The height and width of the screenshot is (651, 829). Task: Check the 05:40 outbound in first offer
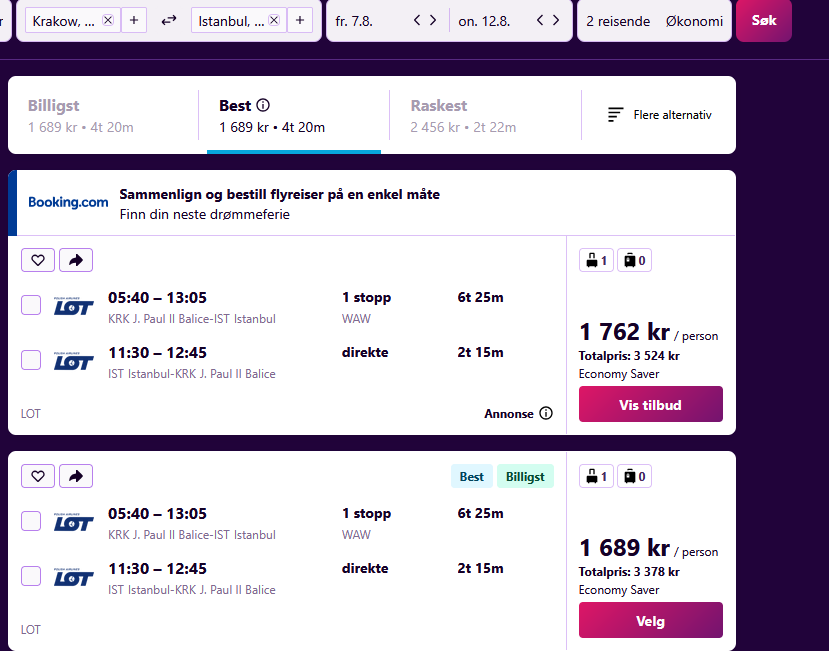tap(31, 305)
